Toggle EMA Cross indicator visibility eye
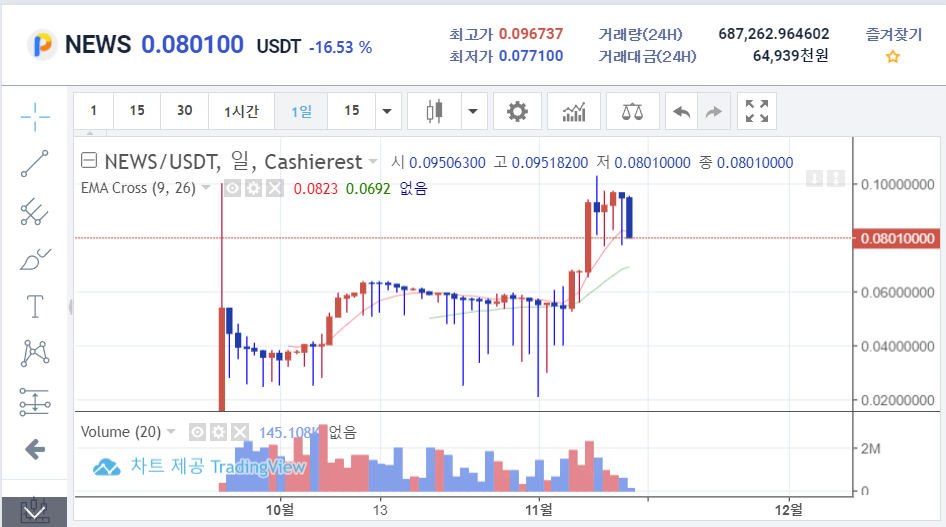Viewport: 946px width, 527px height. click(x=232, y=189)
